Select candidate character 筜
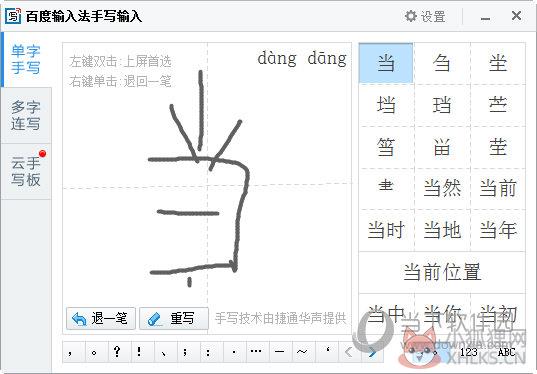 coord(386,147)
